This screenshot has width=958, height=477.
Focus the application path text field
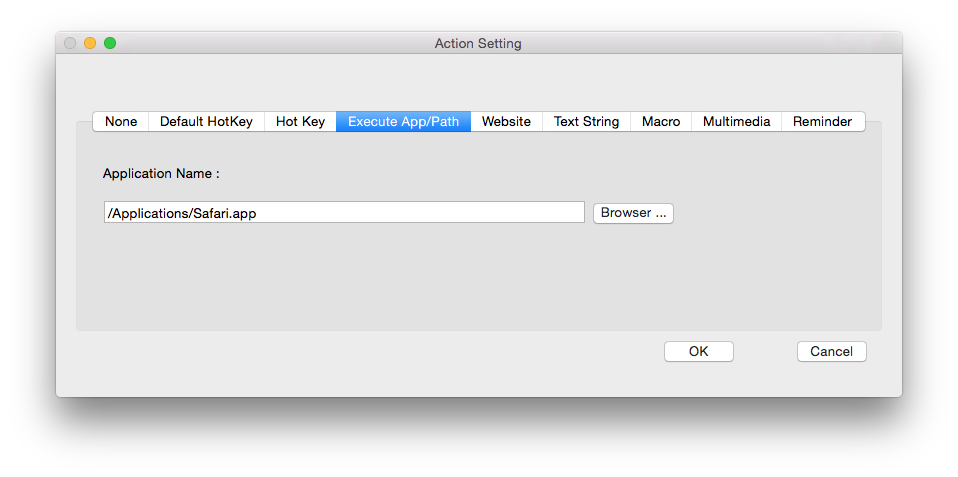pos(343,213)
